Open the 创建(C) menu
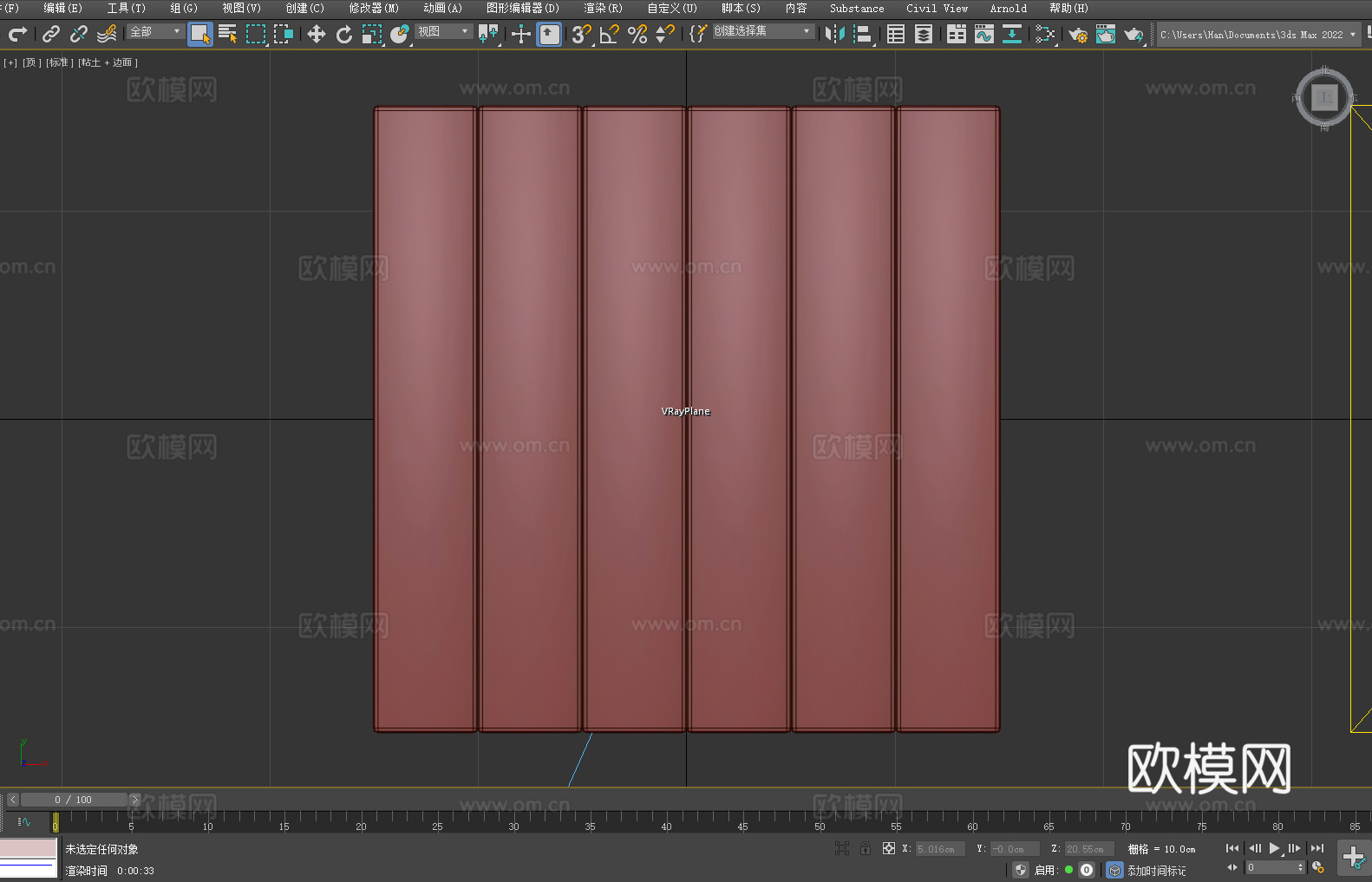Screen dimensions: 1372x882 pos(304,8)
